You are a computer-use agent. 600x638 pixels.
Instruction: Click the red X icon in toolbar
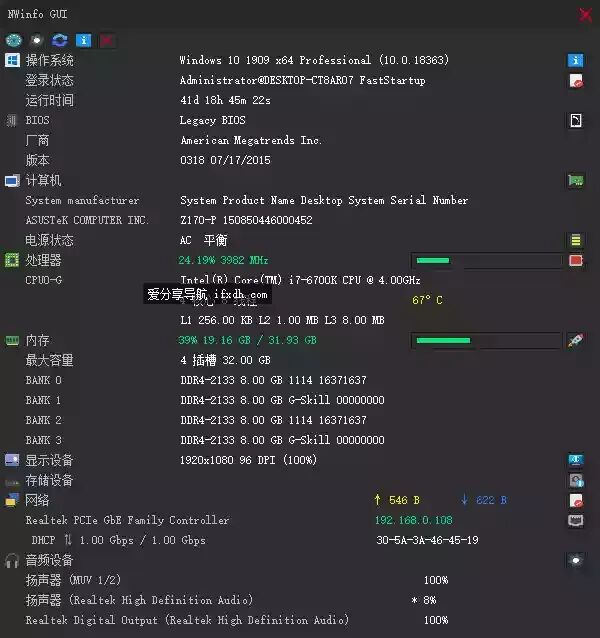(x=107, y=40)
